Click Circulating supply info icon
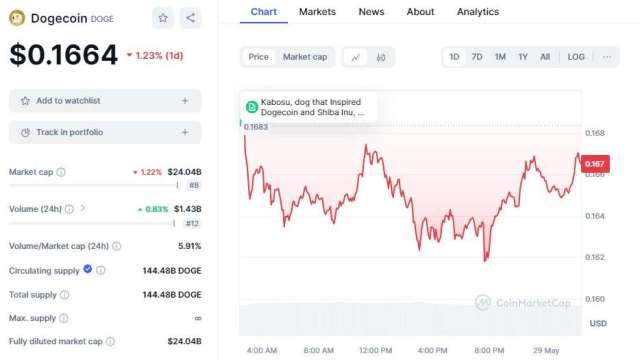Image resolution: width=640 pixels, height=360 pixels. (x=101, y=270)
